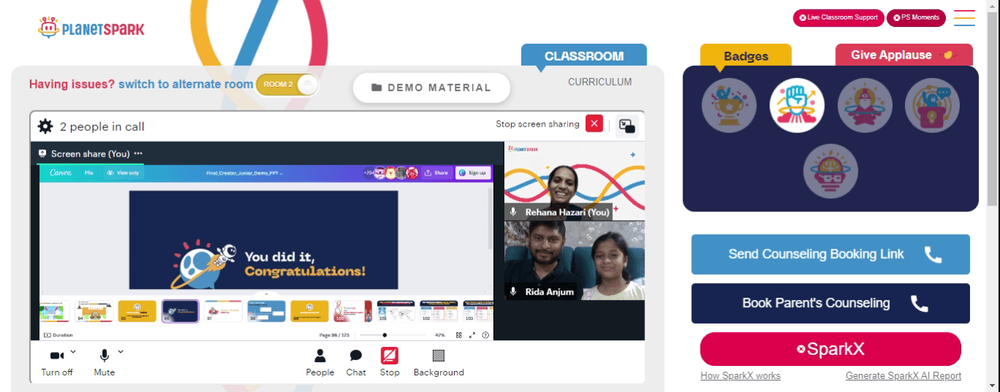Viewport: 1000px width, 392px height.
Task: Click Canva Sign up button
Action: pos(473,173)
